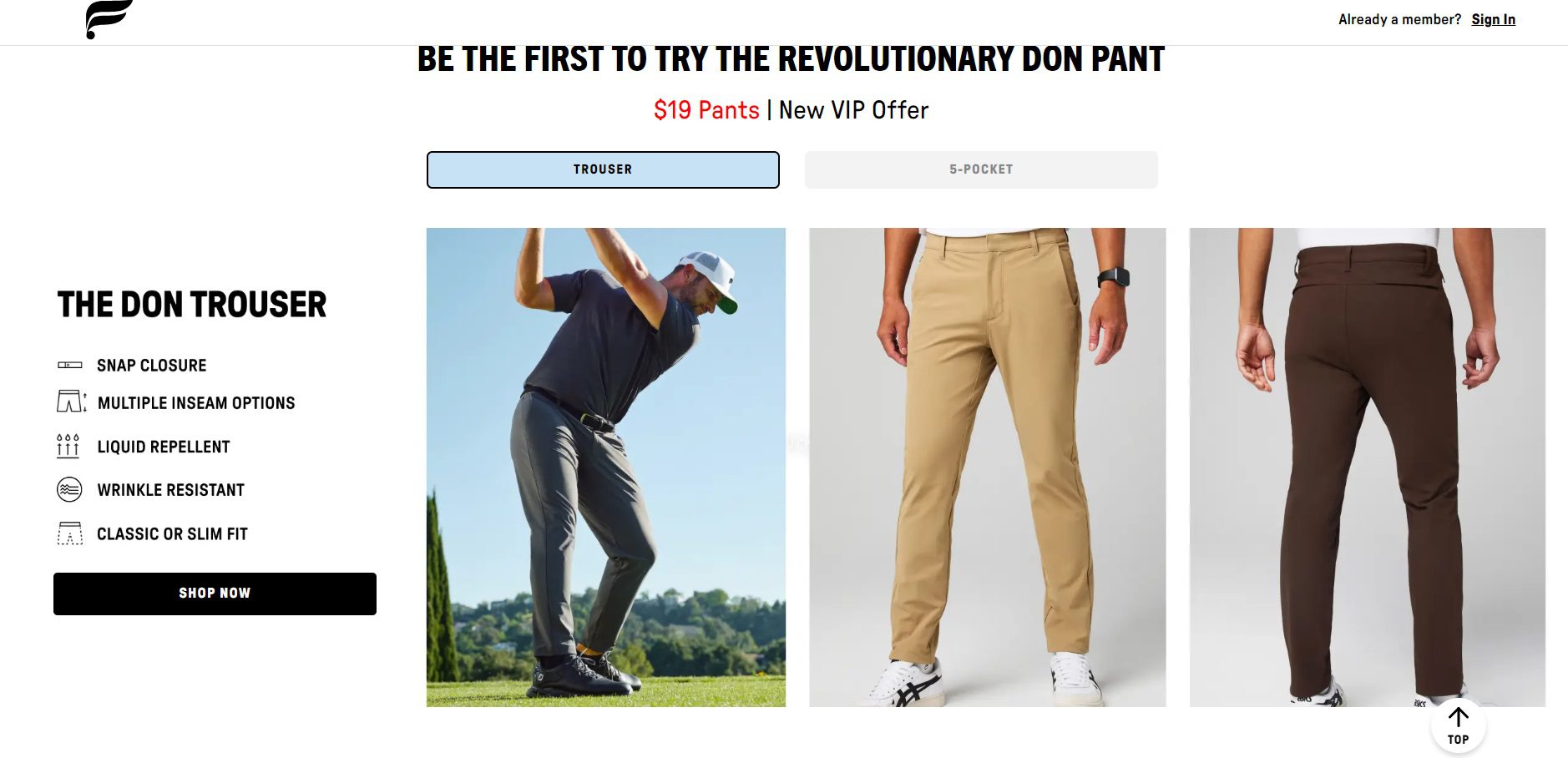
Task: Click the classic or slim fit icon
Action: (x=70, y=533)
